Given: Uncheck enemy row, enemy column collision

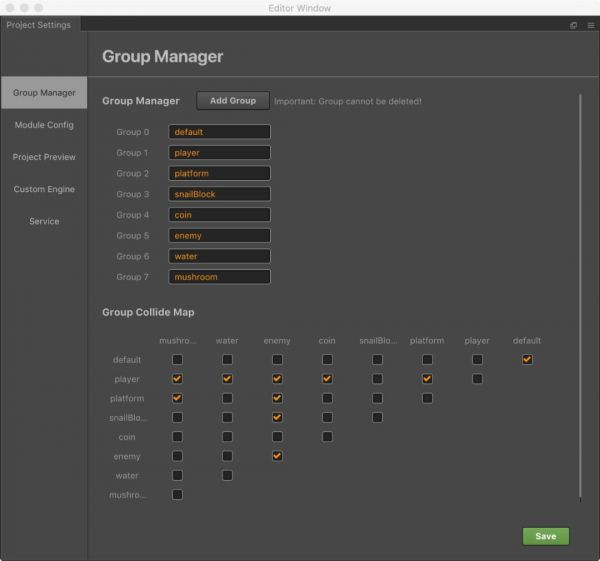Looking at the screenshot, I should [x=277, y=456].
